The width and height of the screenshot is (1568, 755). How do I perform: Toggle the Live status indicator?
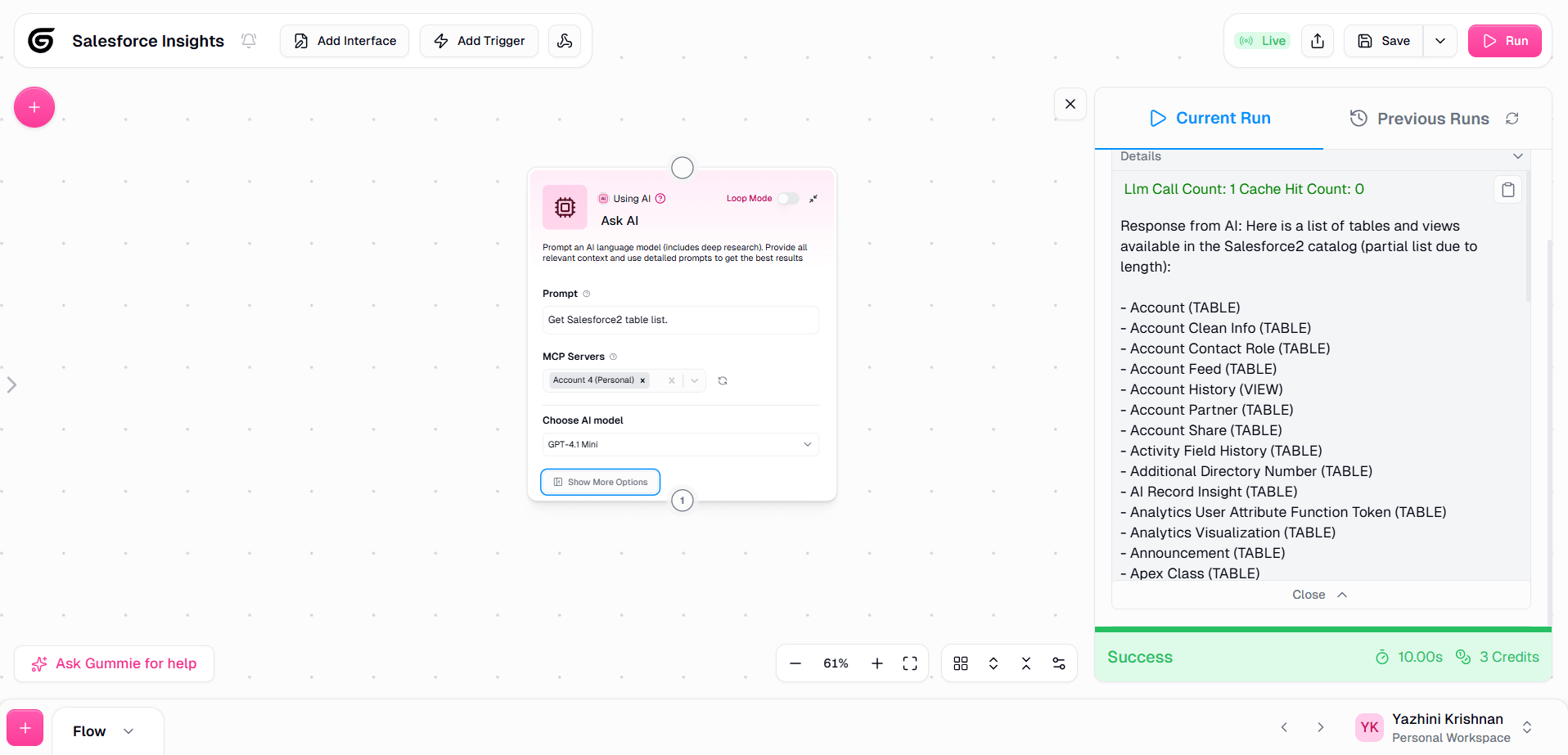click(x=1263, y=41)
